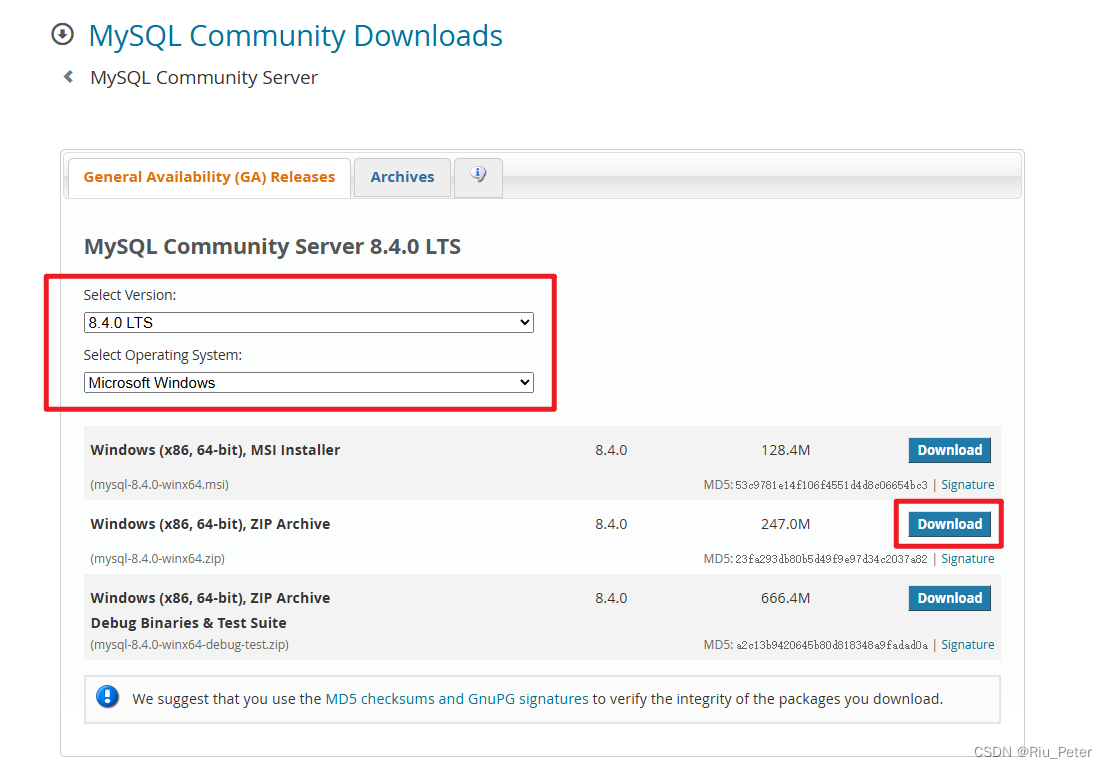Viewport: 1107px width, 768px height.
Task: Open the Select Version dropdown
Action: (309, 323)
